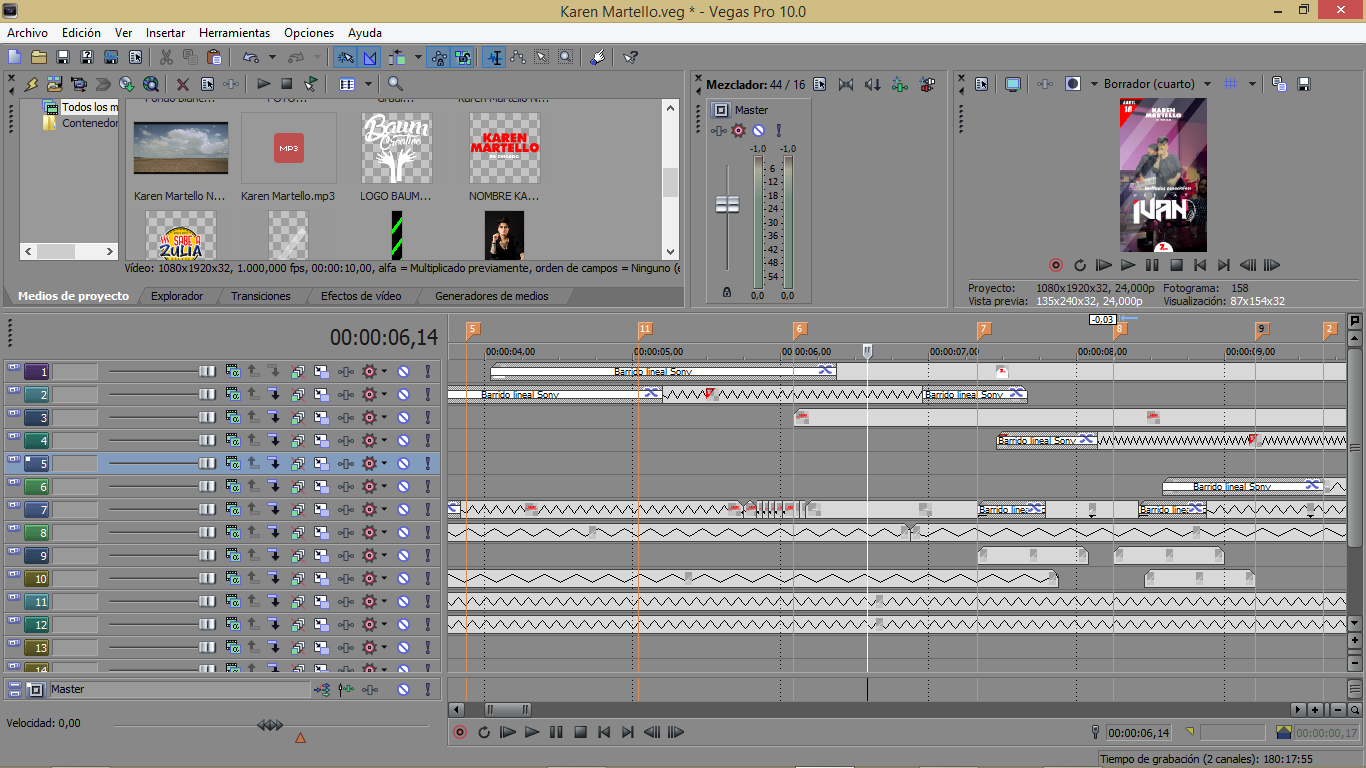Click the Downmix Output icon in mixer
Screen dimensions: 1366x768
(x=846, y=85)
